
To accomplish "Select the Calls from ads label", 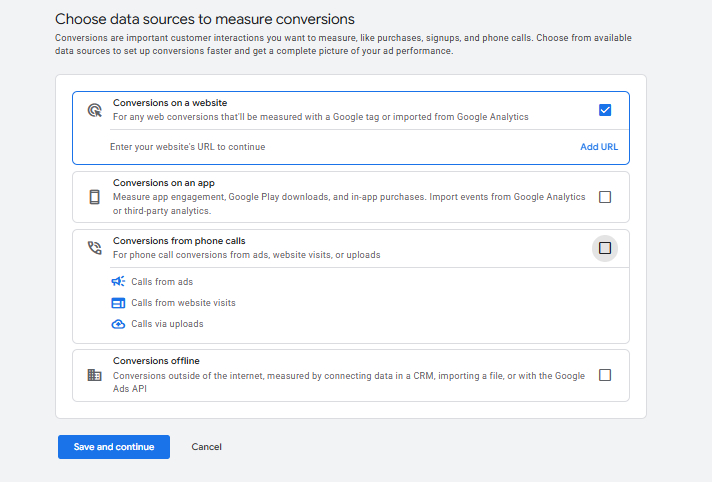I will pyautogui.click(x=162, y=282).
